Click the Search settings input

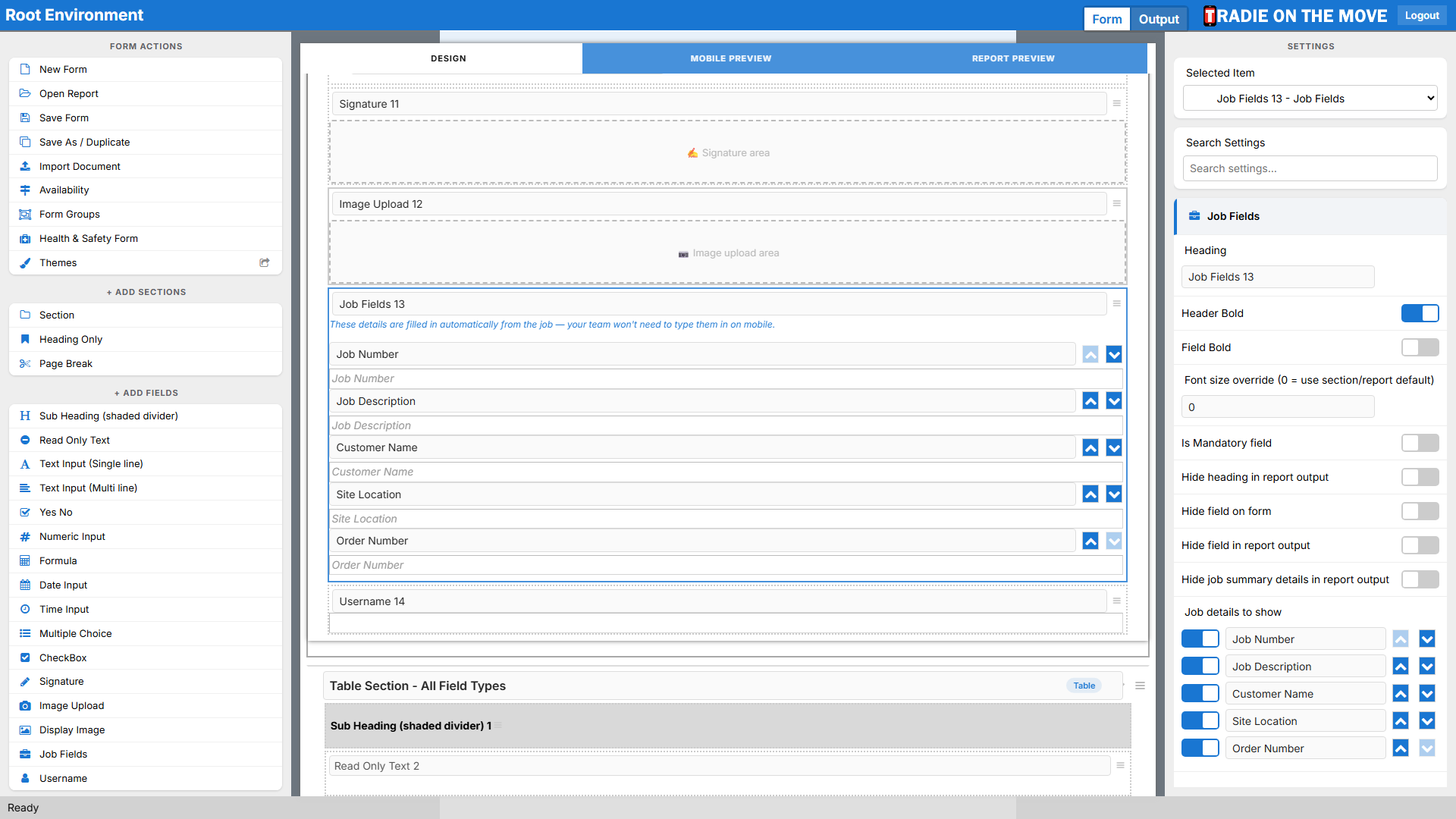point(1310,168)
